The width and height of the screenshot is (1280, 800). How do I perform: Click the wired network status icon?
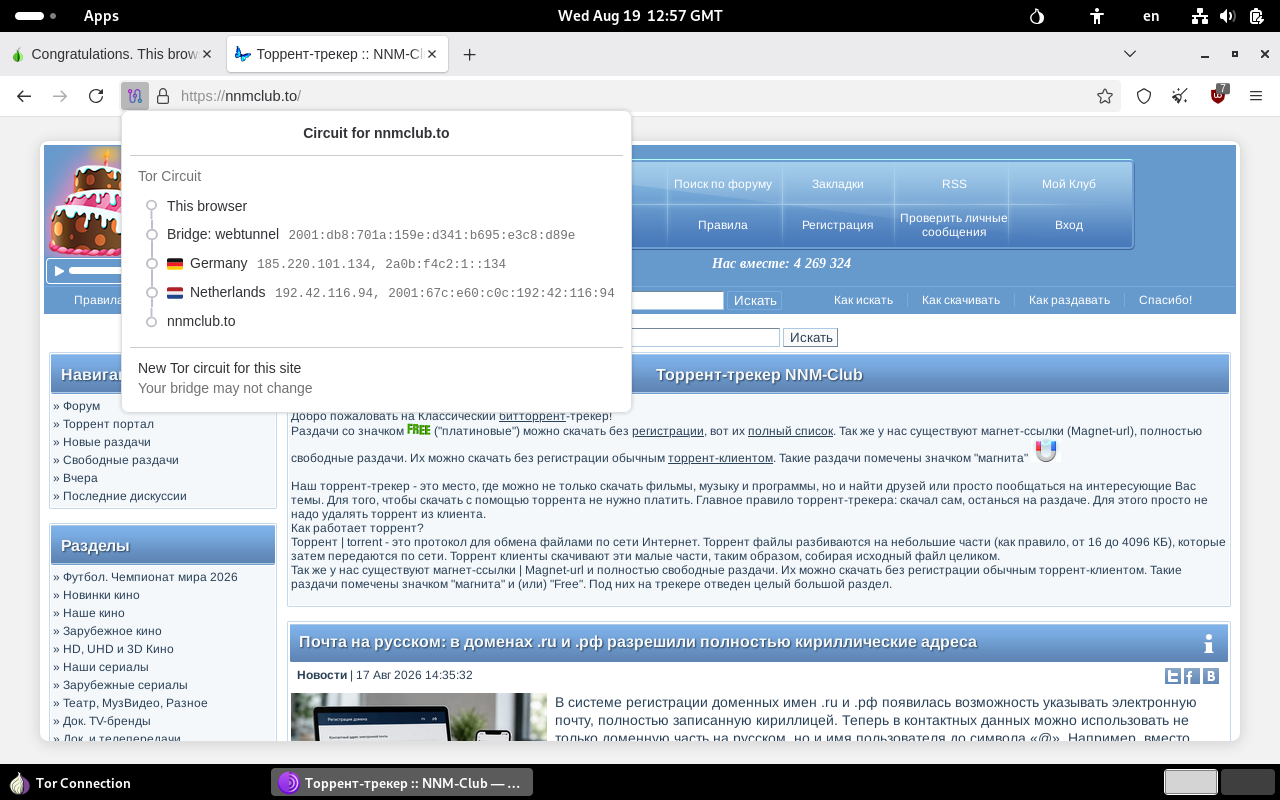(x=1200, y=16)
